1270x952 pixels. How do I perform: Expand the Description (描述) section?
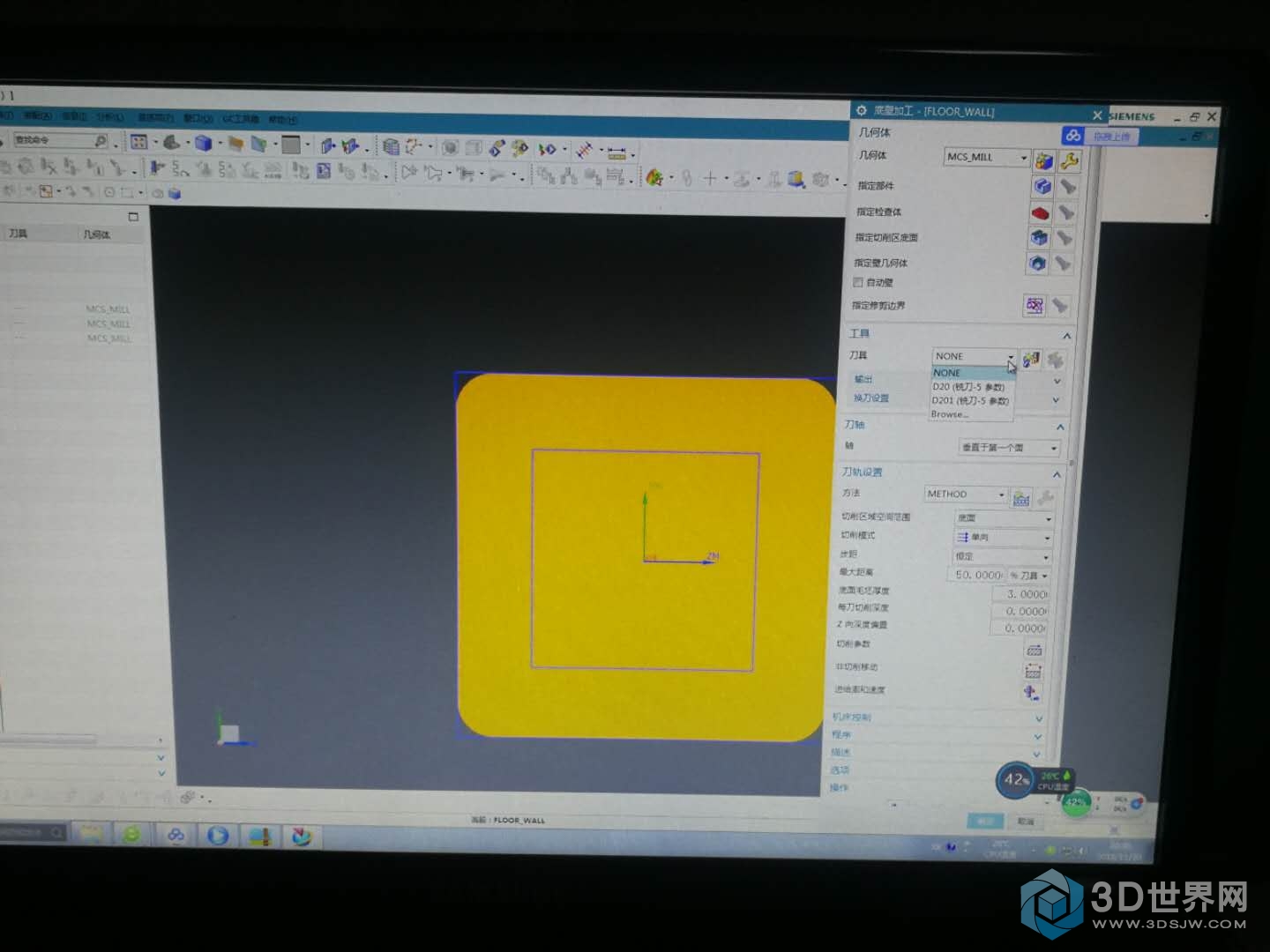1036,755
